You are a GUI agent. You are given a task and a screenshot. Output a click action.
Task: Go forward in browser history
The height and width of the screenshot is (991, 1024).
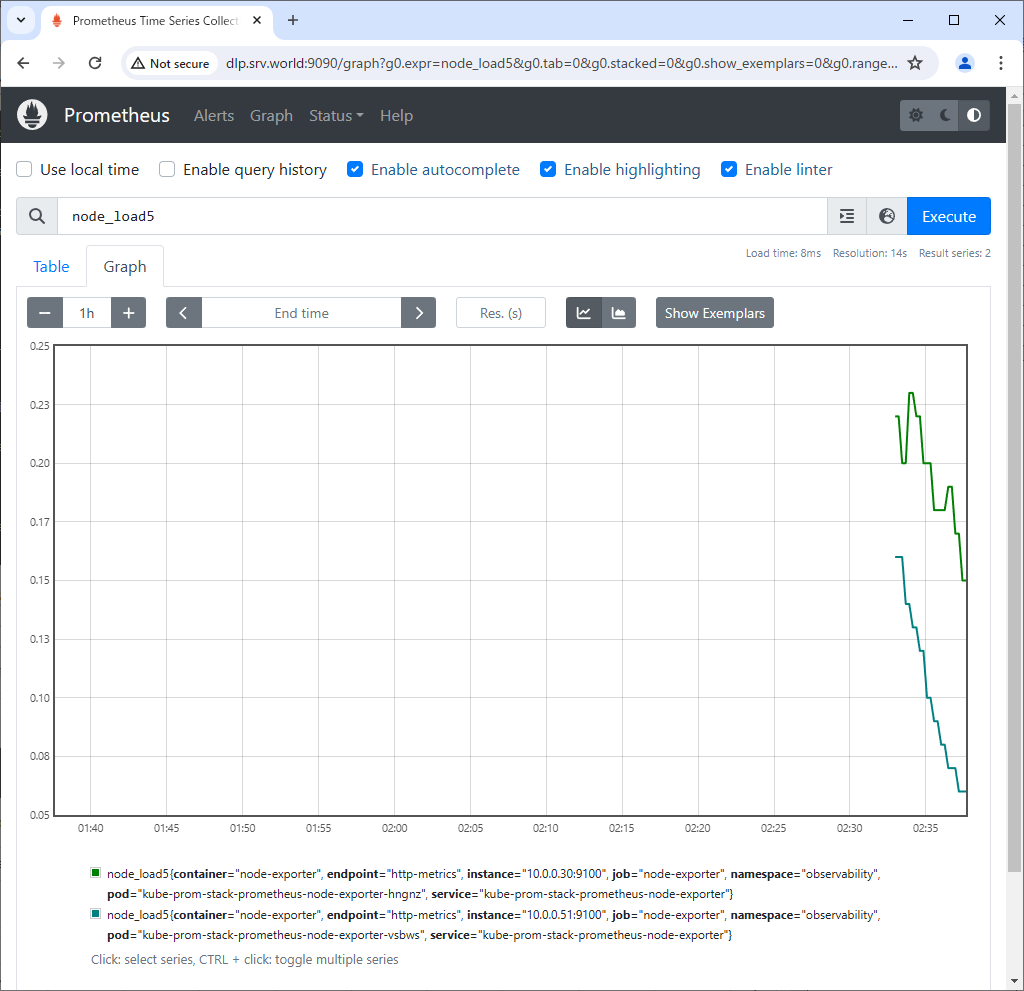click(59, 63)
